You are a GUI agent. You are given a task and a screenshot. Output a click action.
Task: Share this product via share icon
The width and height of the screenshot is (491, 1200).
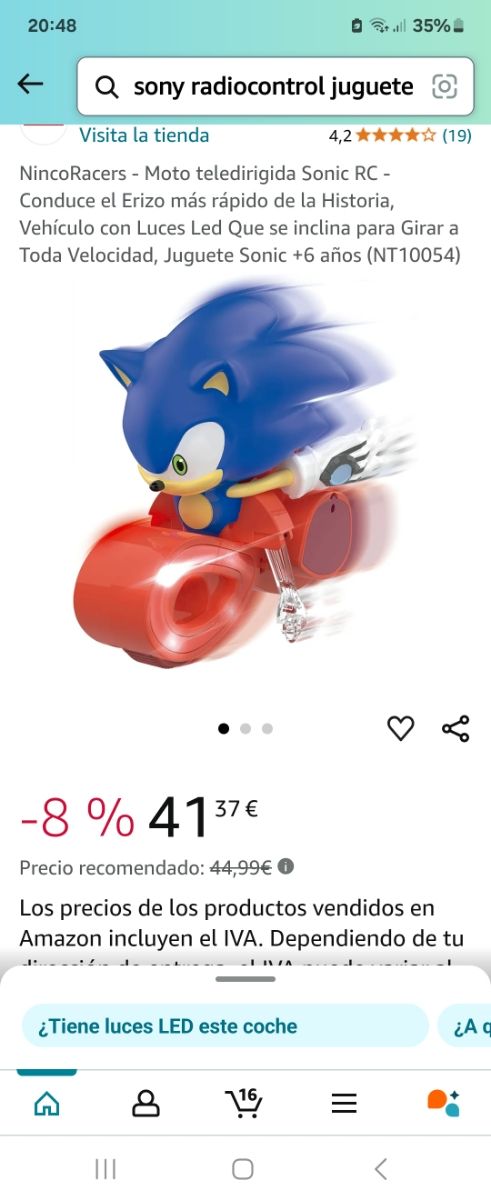pos(455,728)
